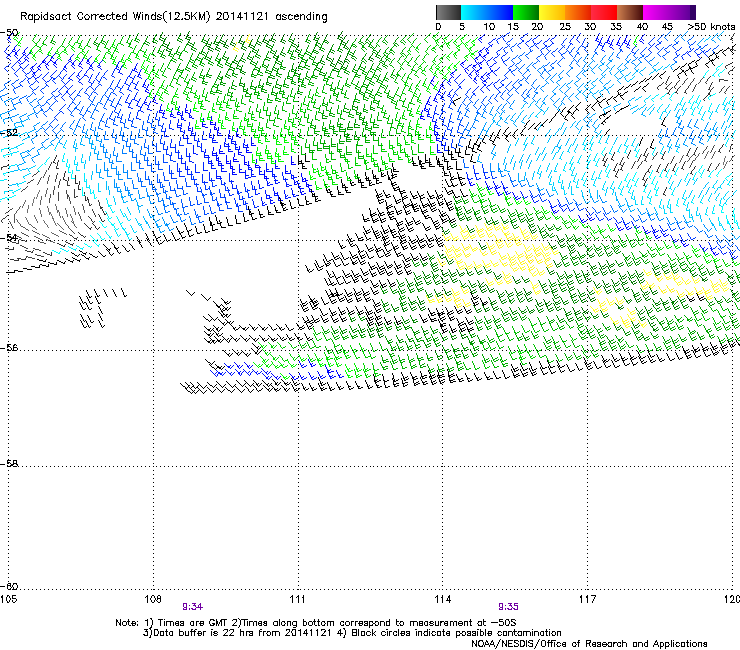Viewport: 740px width, 650px height.
Task: Click the '>50 knots' legend label
Action: pyautogui.click(x=711, y=27)
